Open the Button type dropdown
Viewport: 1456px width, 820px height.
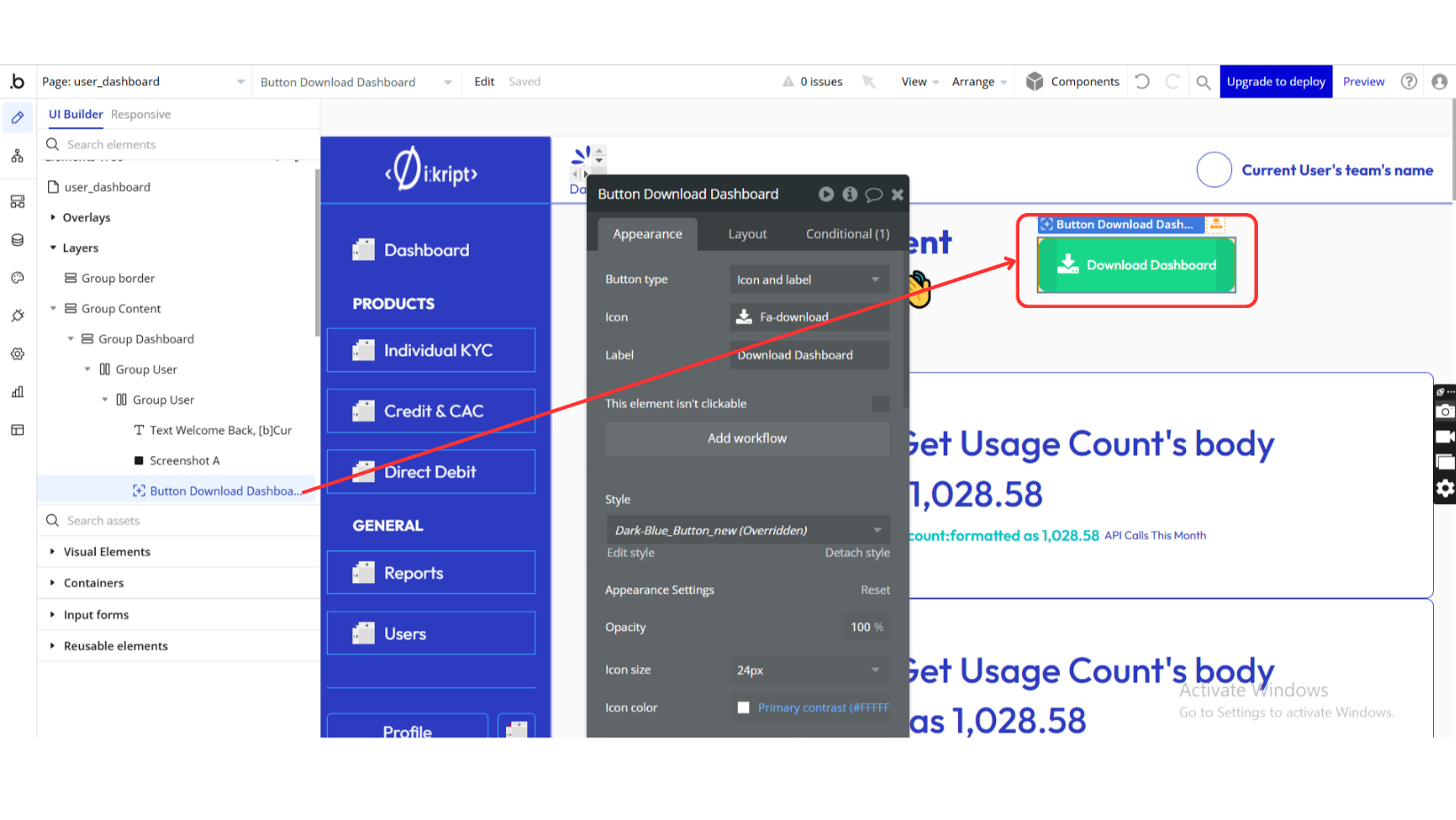click(808, 280)
